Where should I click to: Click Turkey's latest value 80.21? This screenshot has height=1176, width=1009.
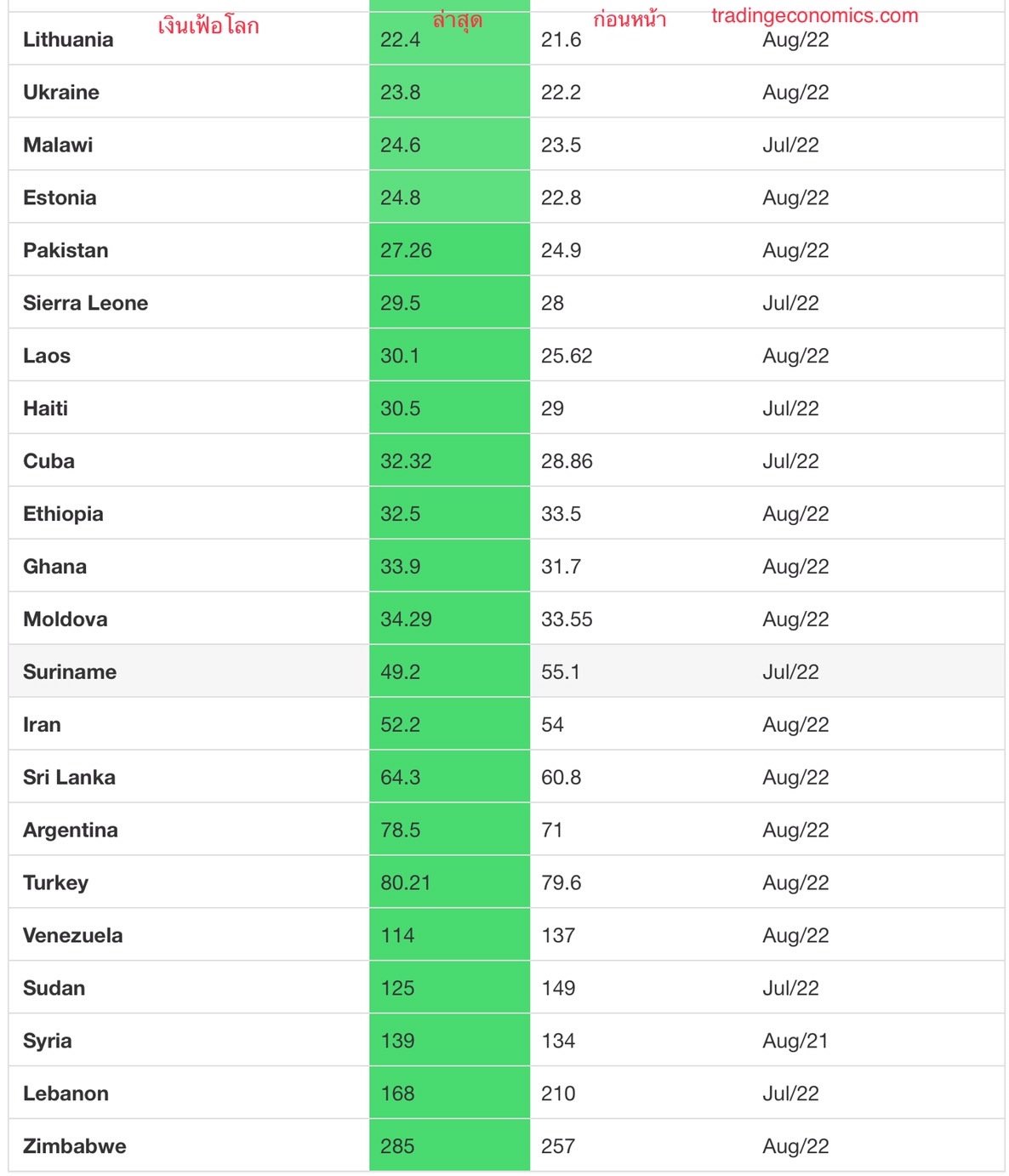tap(405, 884)
